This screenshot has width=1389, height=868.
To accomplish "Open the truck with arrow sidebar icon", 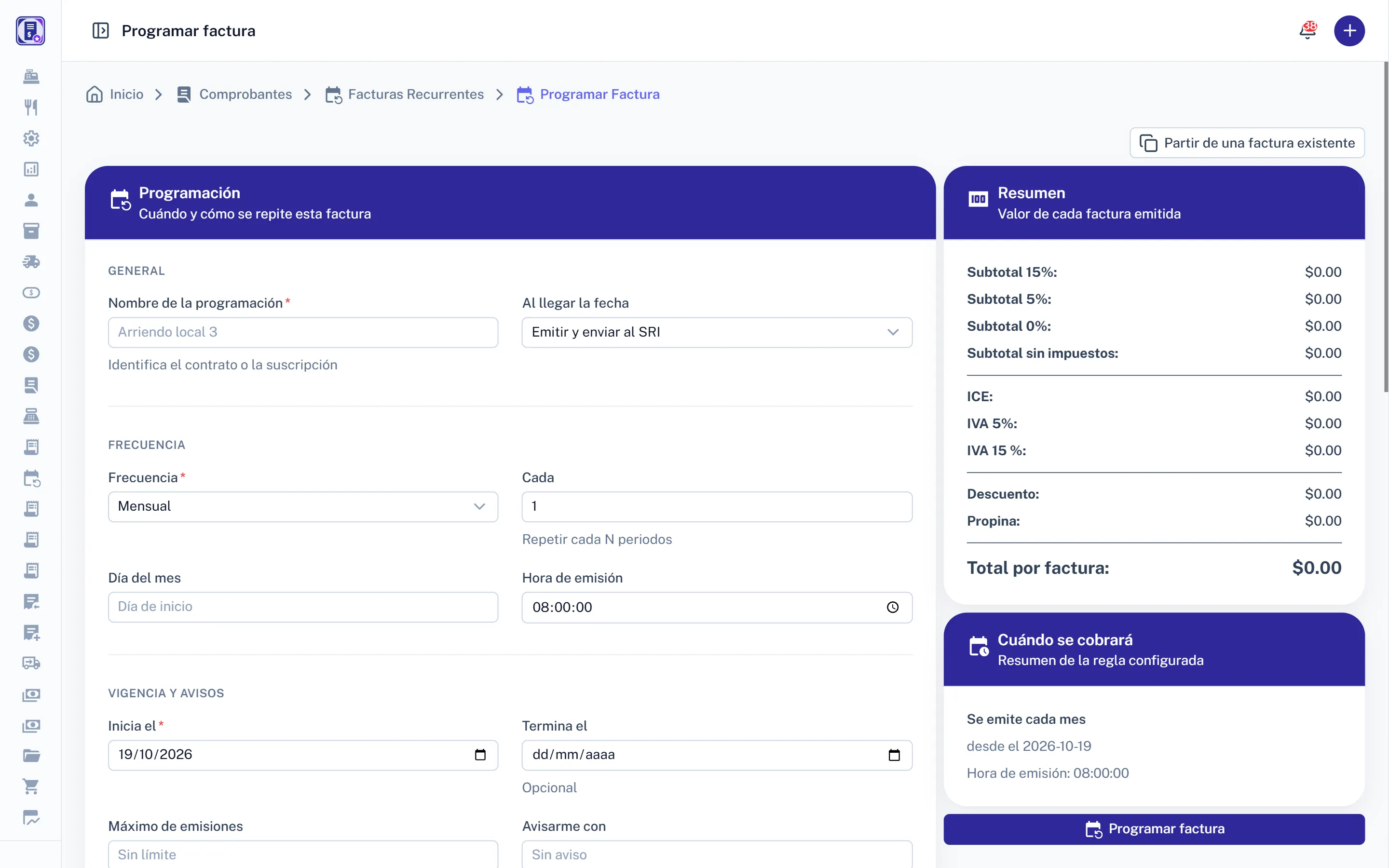I will click(31, 664).
